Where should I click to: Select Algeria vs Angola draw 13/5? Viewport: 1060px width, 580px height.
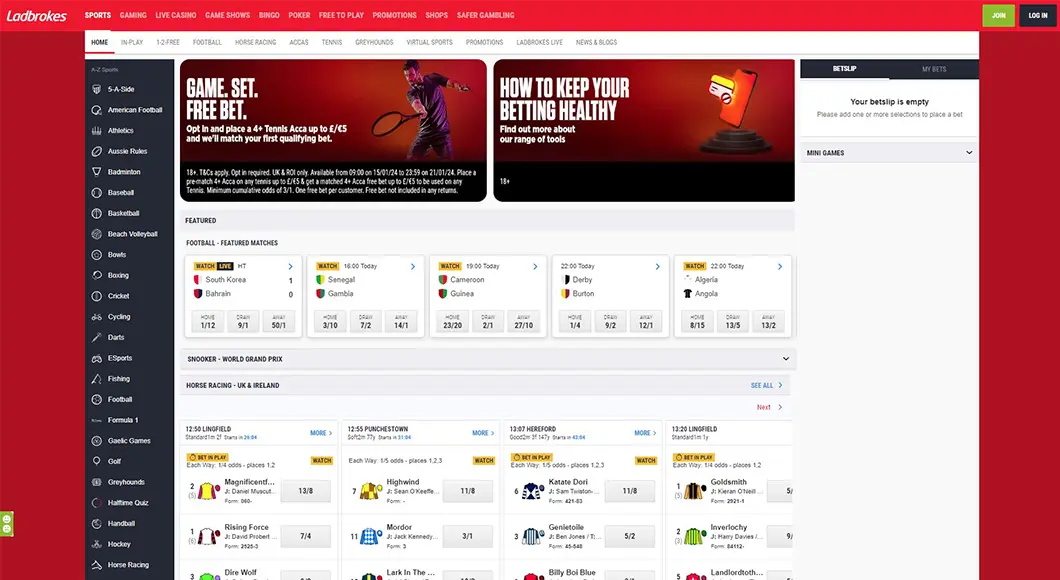[733, 322]
